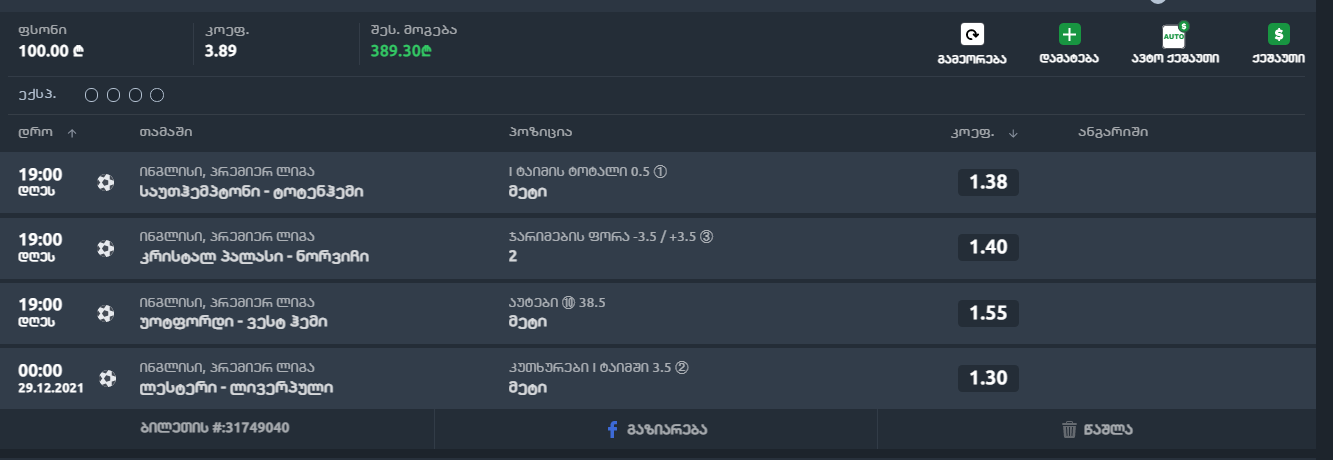Click soccer ball icon beside უოტფორდი - ვესტ ჰემი
The width and height of the screenshot is (1333, 460).
coord(105,313)
